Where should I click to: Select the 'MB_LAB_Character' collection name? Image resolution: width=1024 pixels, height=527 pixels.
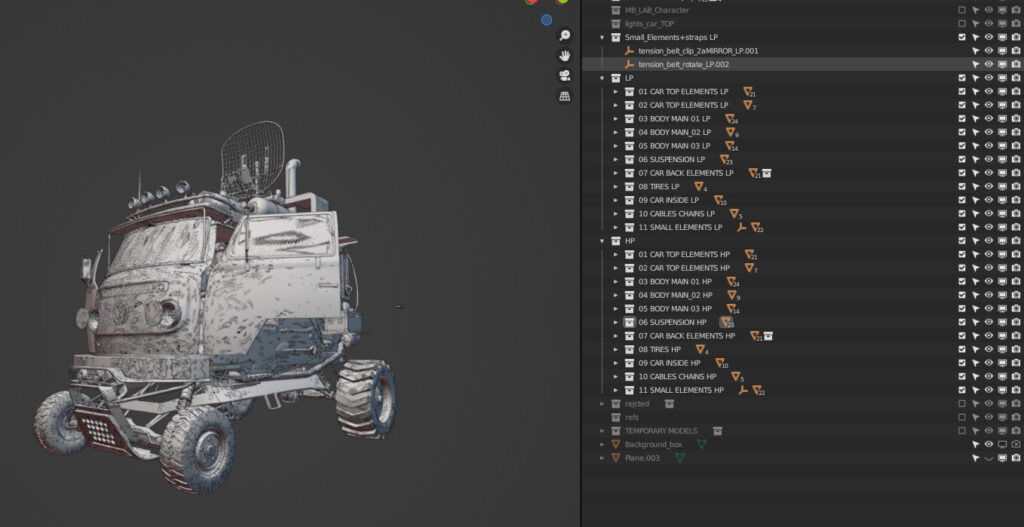click(656, 10)
